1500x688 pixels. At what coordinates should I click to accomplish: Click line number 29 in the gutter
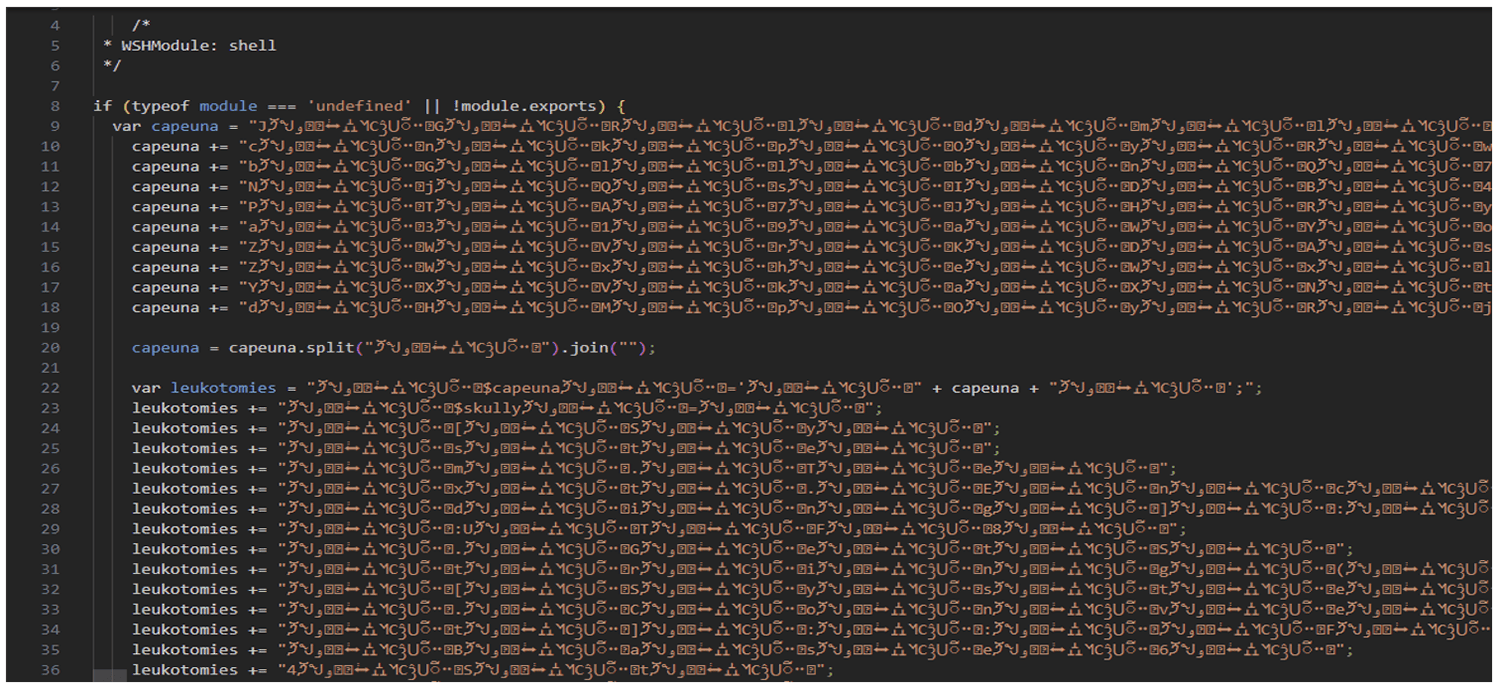click(50, 529)
